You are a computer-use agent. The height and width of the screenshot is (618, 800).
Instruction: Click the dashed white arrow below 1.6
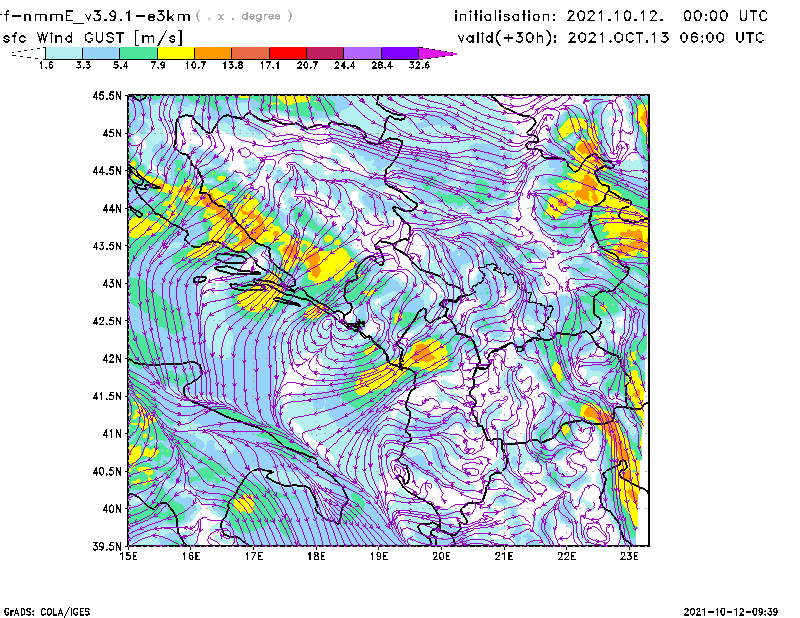pyautogui.click(x=28, y=53)
